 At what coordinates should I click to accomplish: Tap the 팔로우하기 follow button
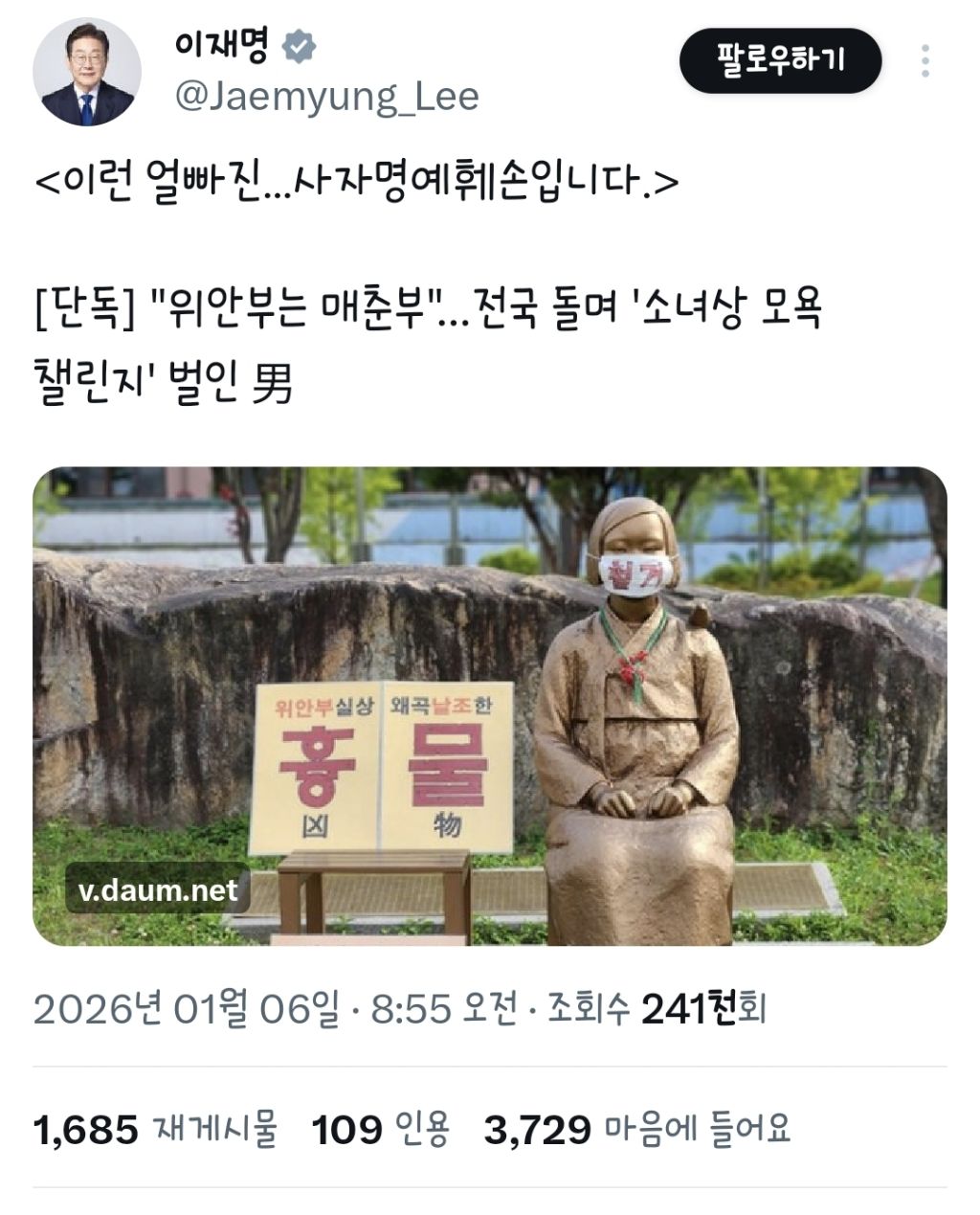tap(780, 60)
